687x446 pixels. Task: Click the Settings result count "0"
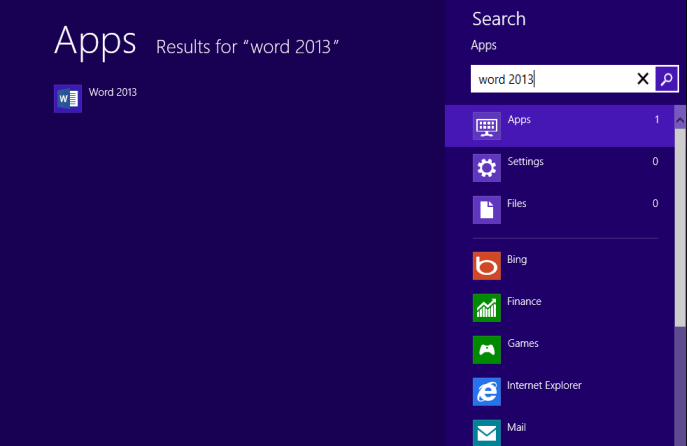coord(655,162)
